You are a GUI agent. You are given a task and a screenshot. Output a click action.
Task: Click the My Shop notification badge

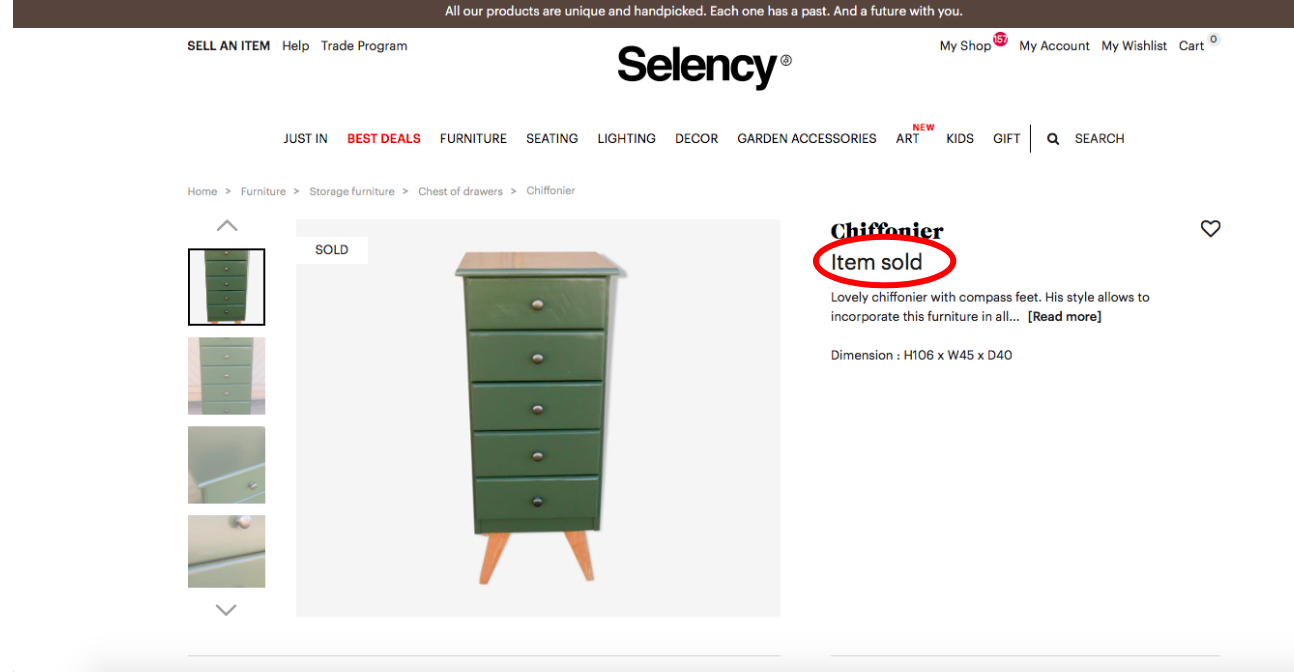tap(1000, 40)
